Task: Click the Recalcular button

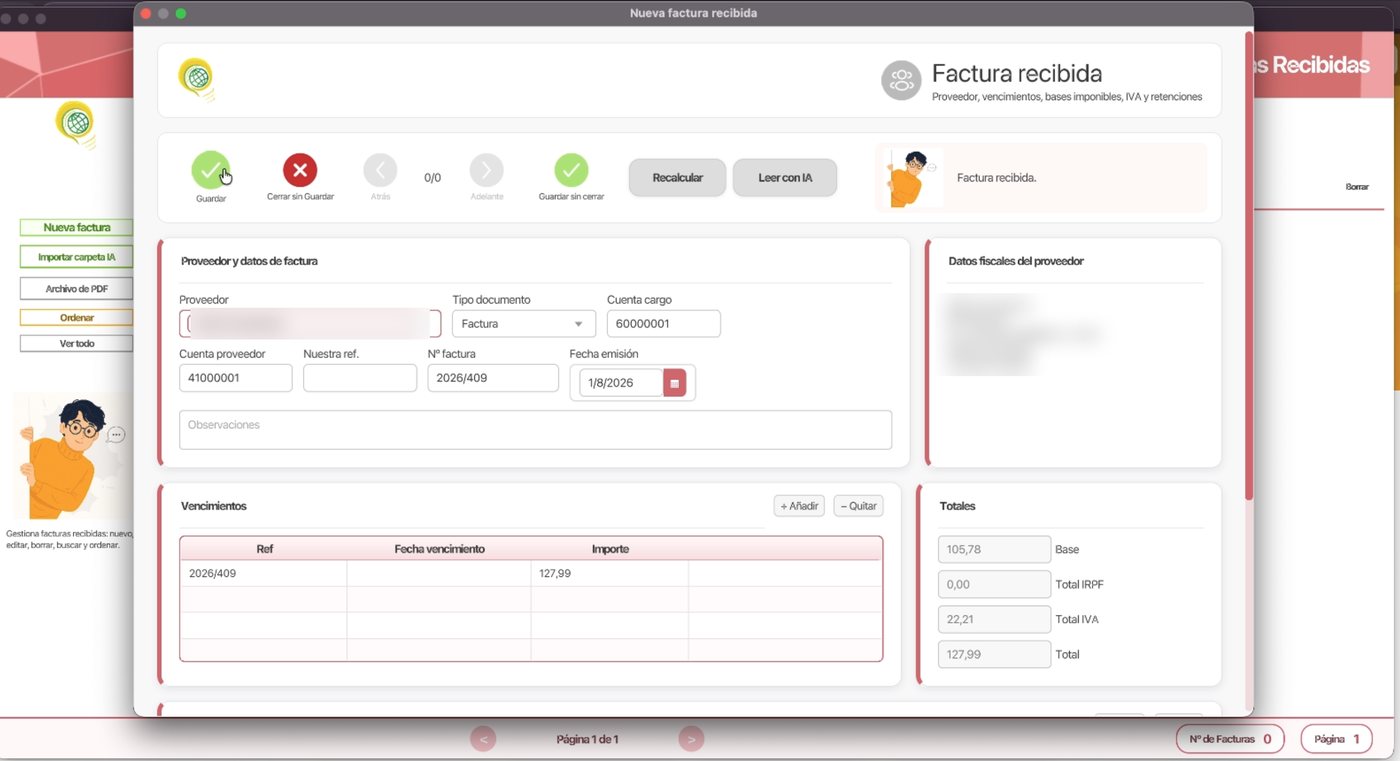Action: click(x=677, y=178)
